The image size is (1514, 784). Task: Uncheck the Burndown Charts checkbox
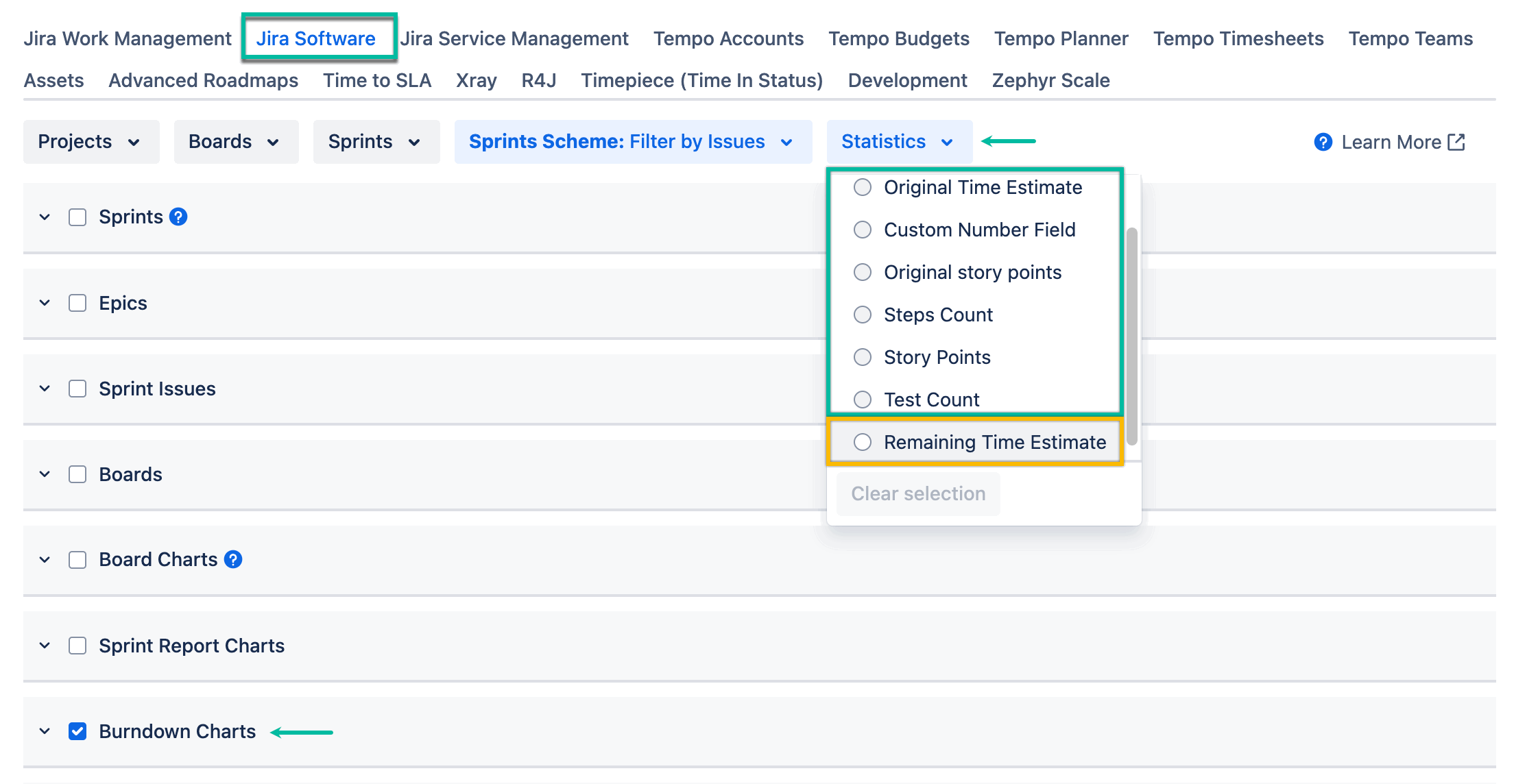point(77,731)
